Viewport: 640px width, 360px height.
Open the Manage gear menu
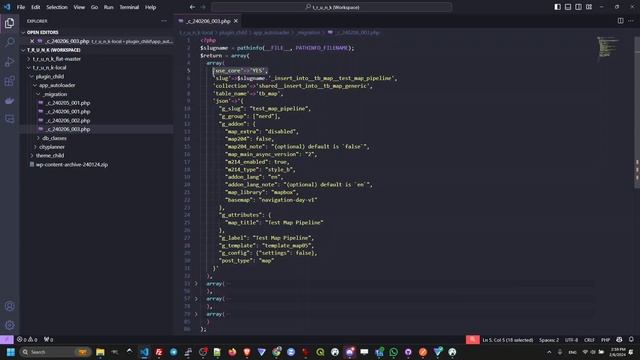point(9,325)
